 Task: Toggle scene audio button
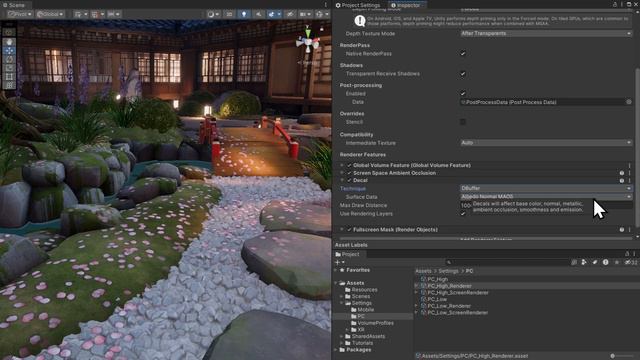pyautogui.click(x=258, y=14)
